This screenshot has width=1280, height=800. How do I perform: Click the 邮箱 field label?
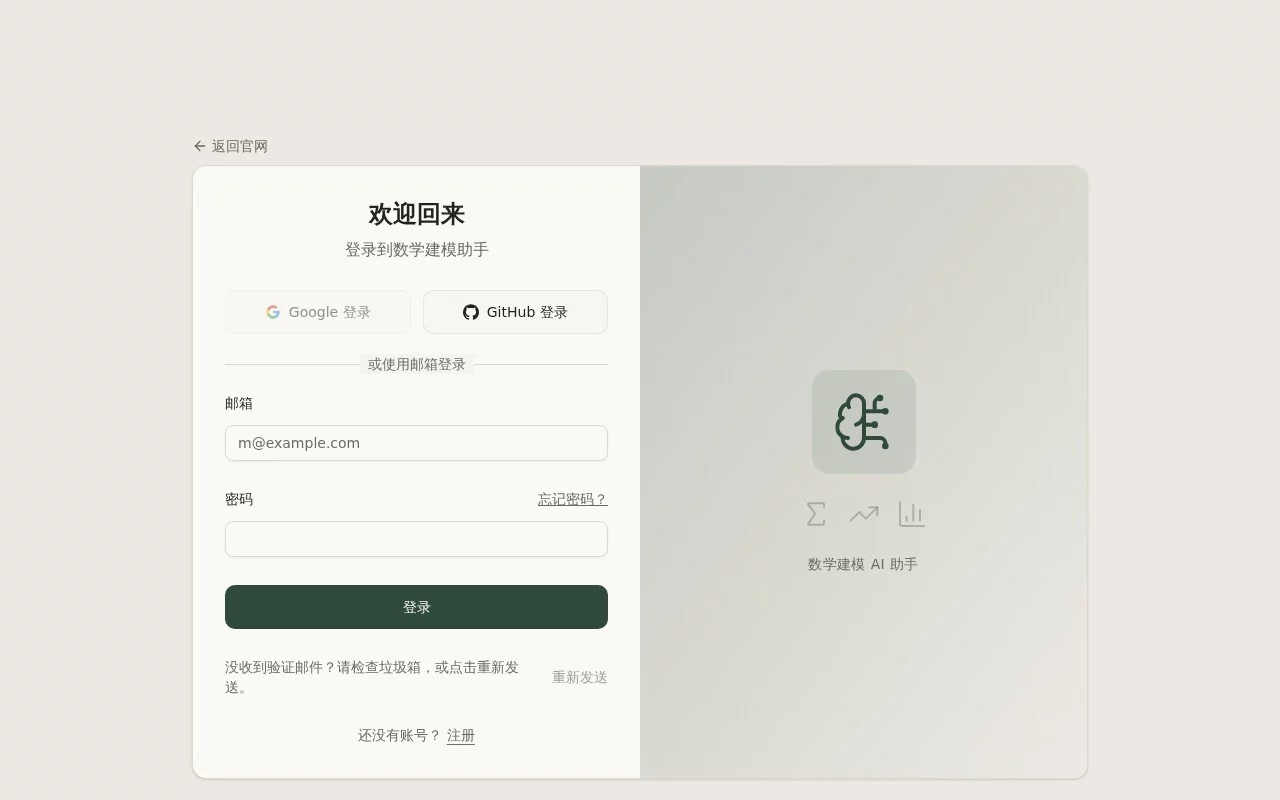pyautogui.click(x=239, y=403)
